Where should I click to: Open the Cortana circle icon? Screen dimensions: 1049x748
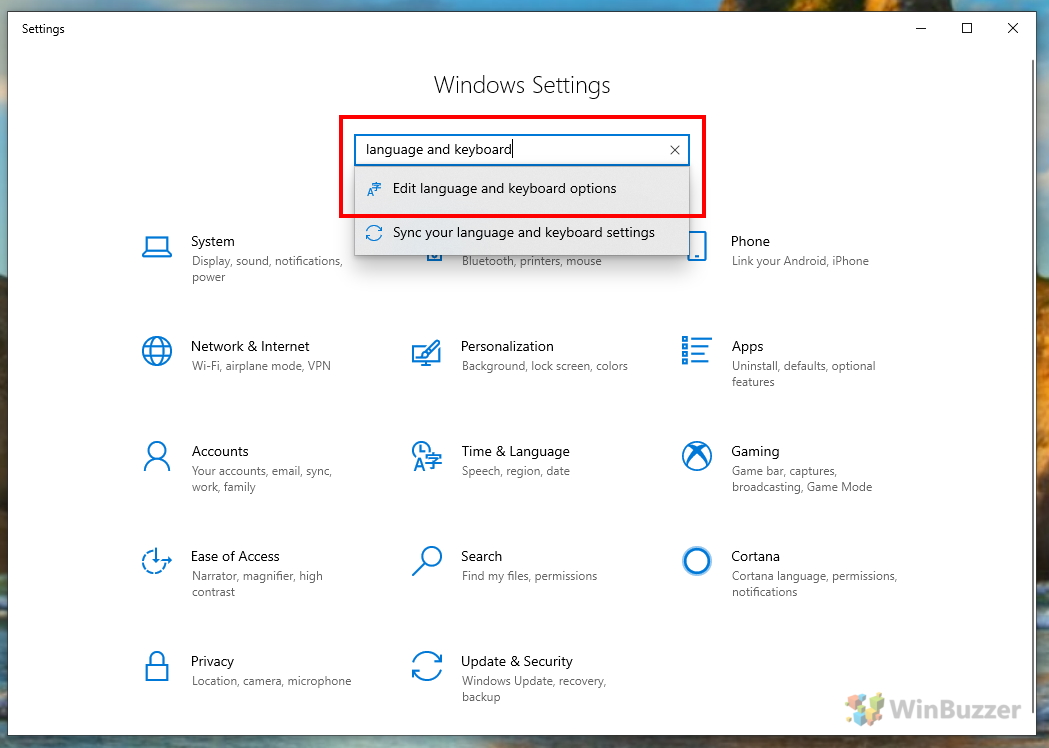[696, 561]
